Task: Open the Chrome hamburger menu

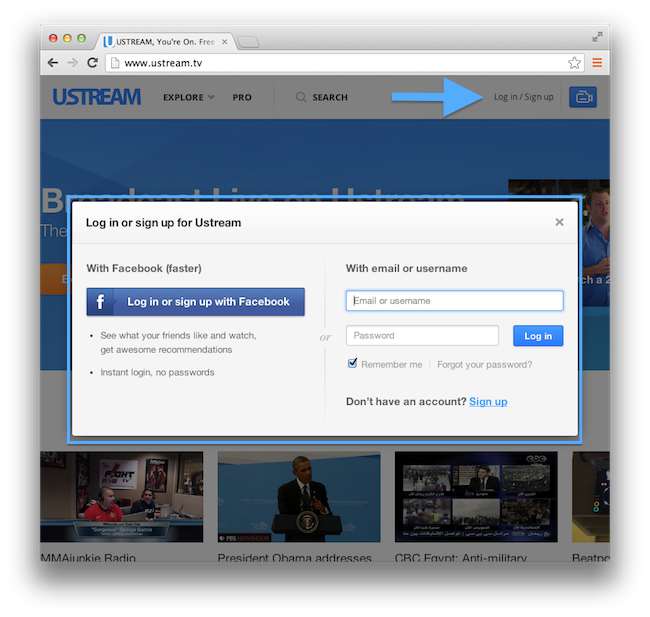Action: click(597, 63)
